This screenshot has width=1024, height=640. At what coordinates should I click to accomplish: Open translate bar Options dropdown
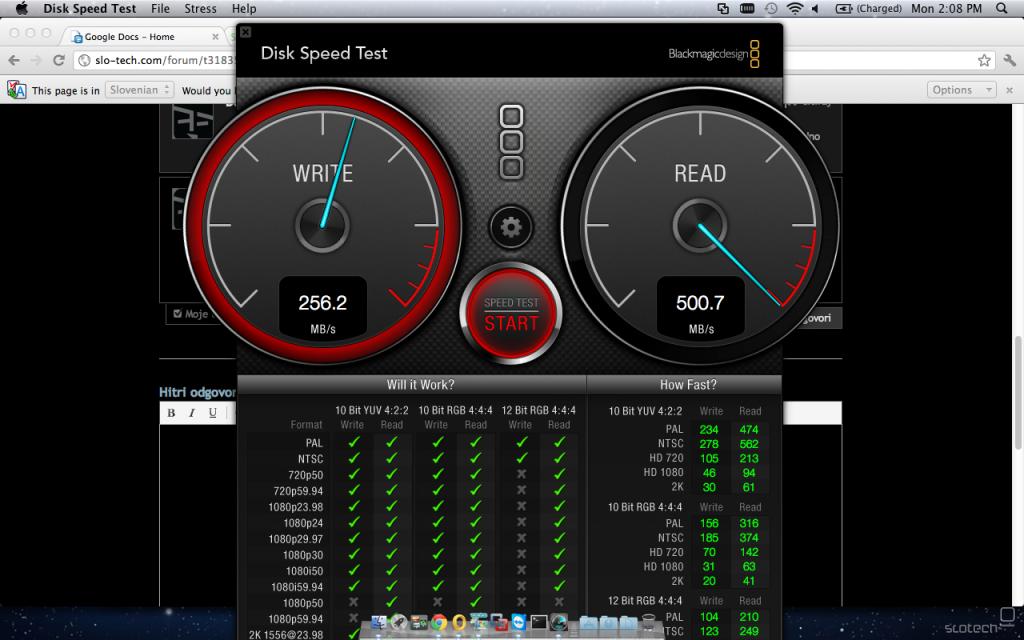[961, 90]
